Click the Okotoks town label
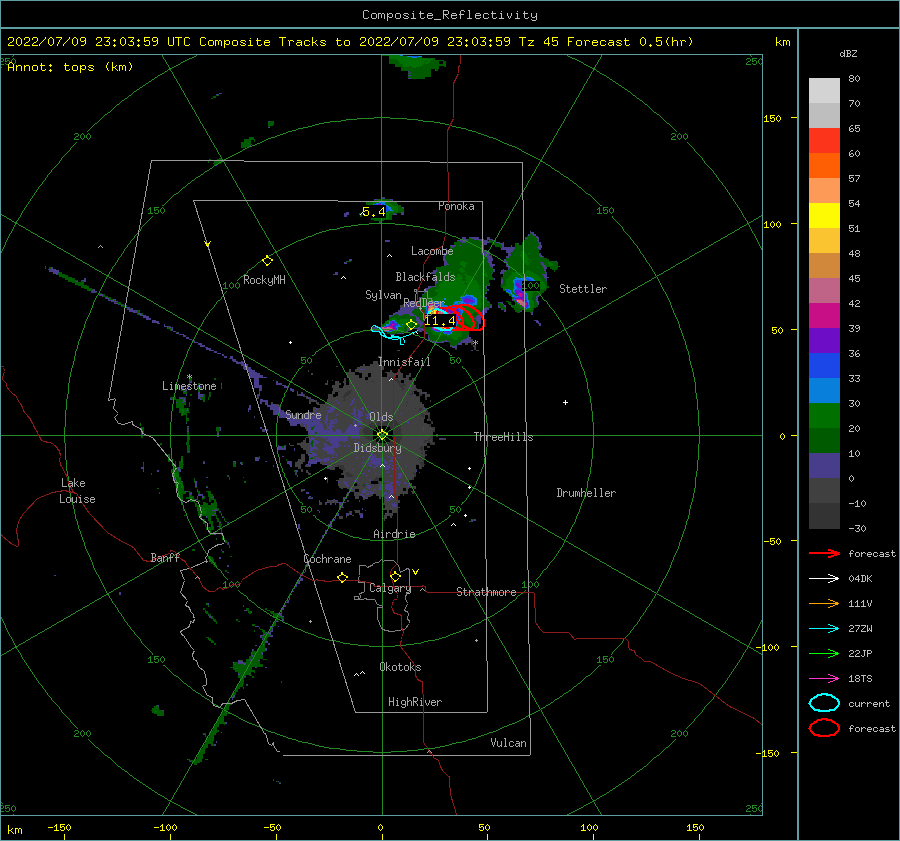Image resolution: width=900 pixels, height=841 pixels. [x=401, y=667]
